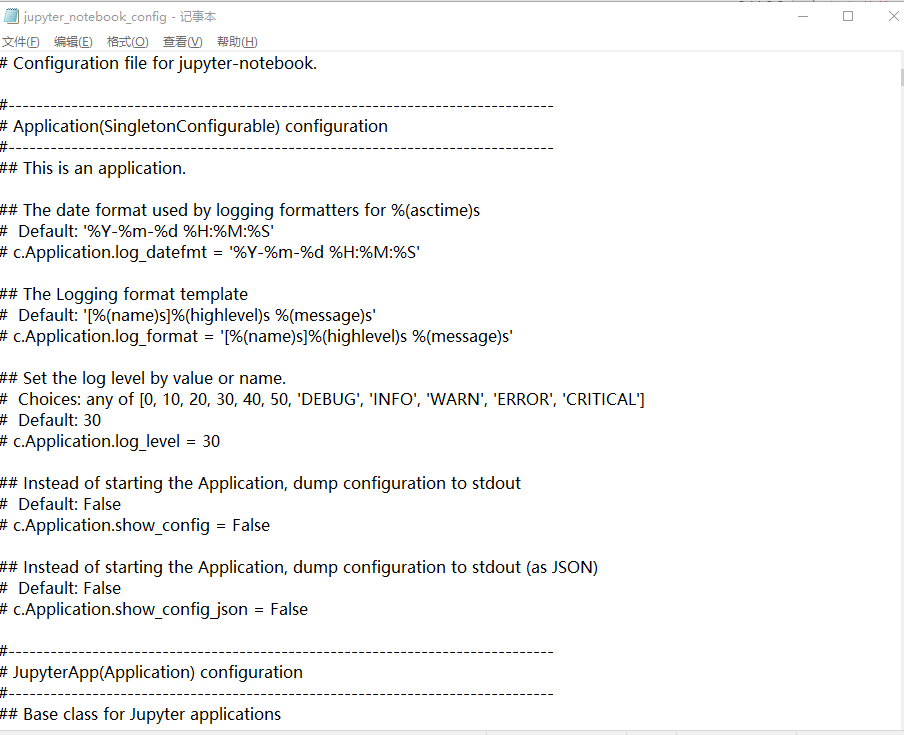Click the Notepad icon in title bar

(11, 16)
